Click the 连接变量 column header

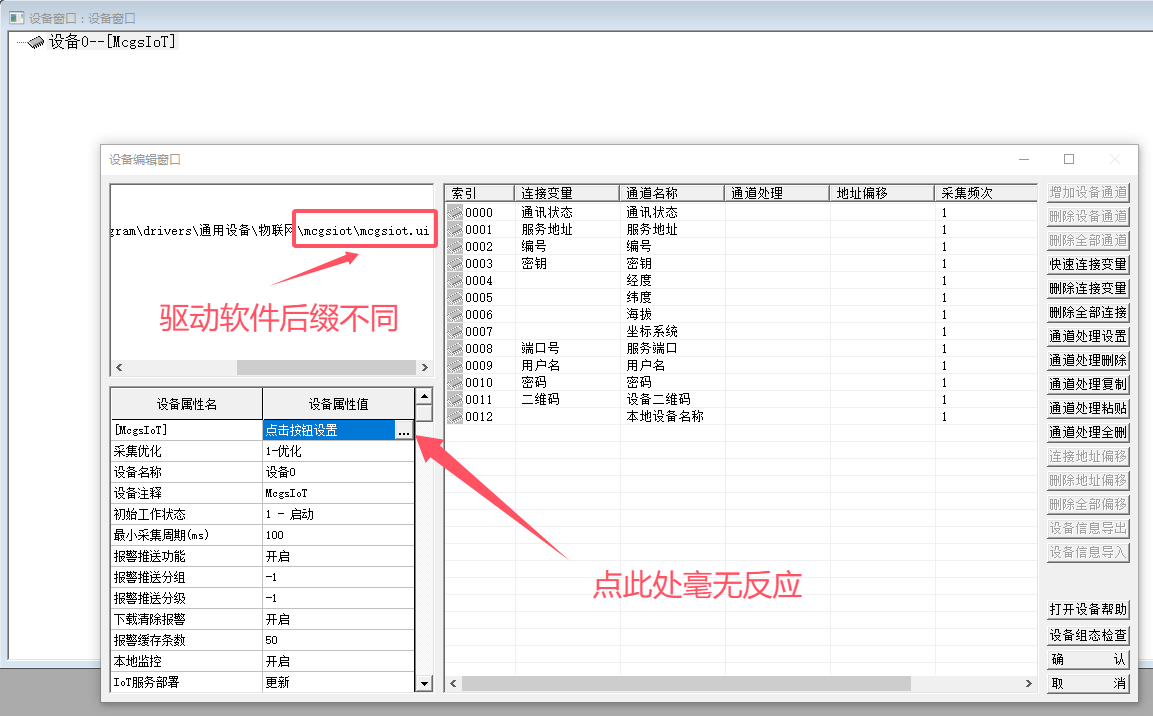[x=566, y=193]
